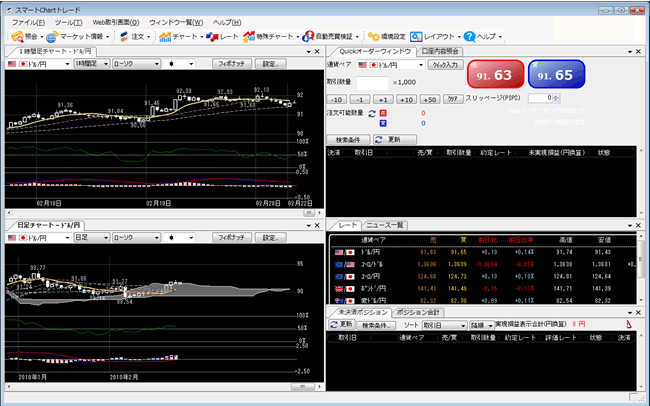
Task: Select the 未決済ポジション tab
Action: coord(363,312)
